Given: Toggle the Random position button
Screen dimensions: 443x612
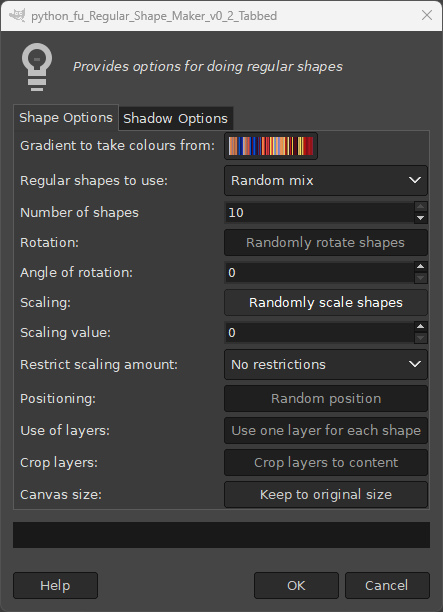Looking at the screenshot, I should [326, 399].
